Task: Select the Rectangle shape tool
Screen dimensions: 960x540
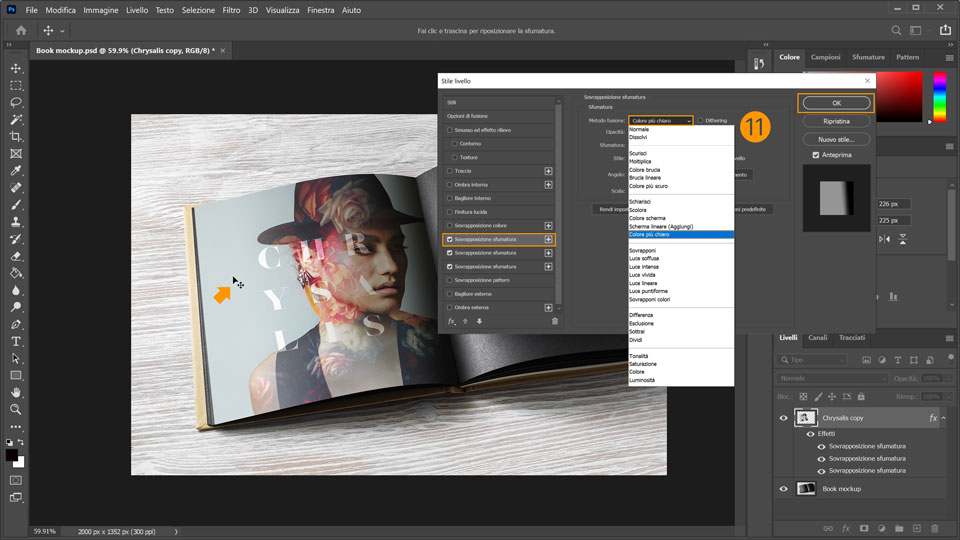Action: pyautogui.click(x=16, y=375)
